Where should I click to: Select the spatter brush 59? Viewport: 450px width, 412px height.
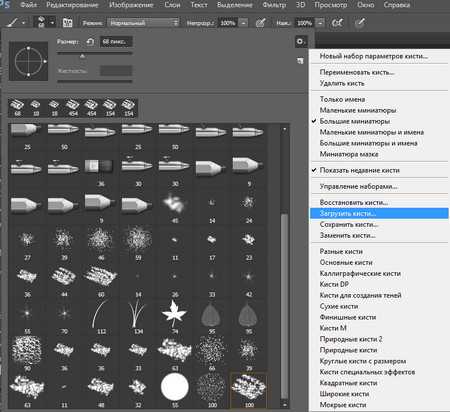tap(138, 243)
